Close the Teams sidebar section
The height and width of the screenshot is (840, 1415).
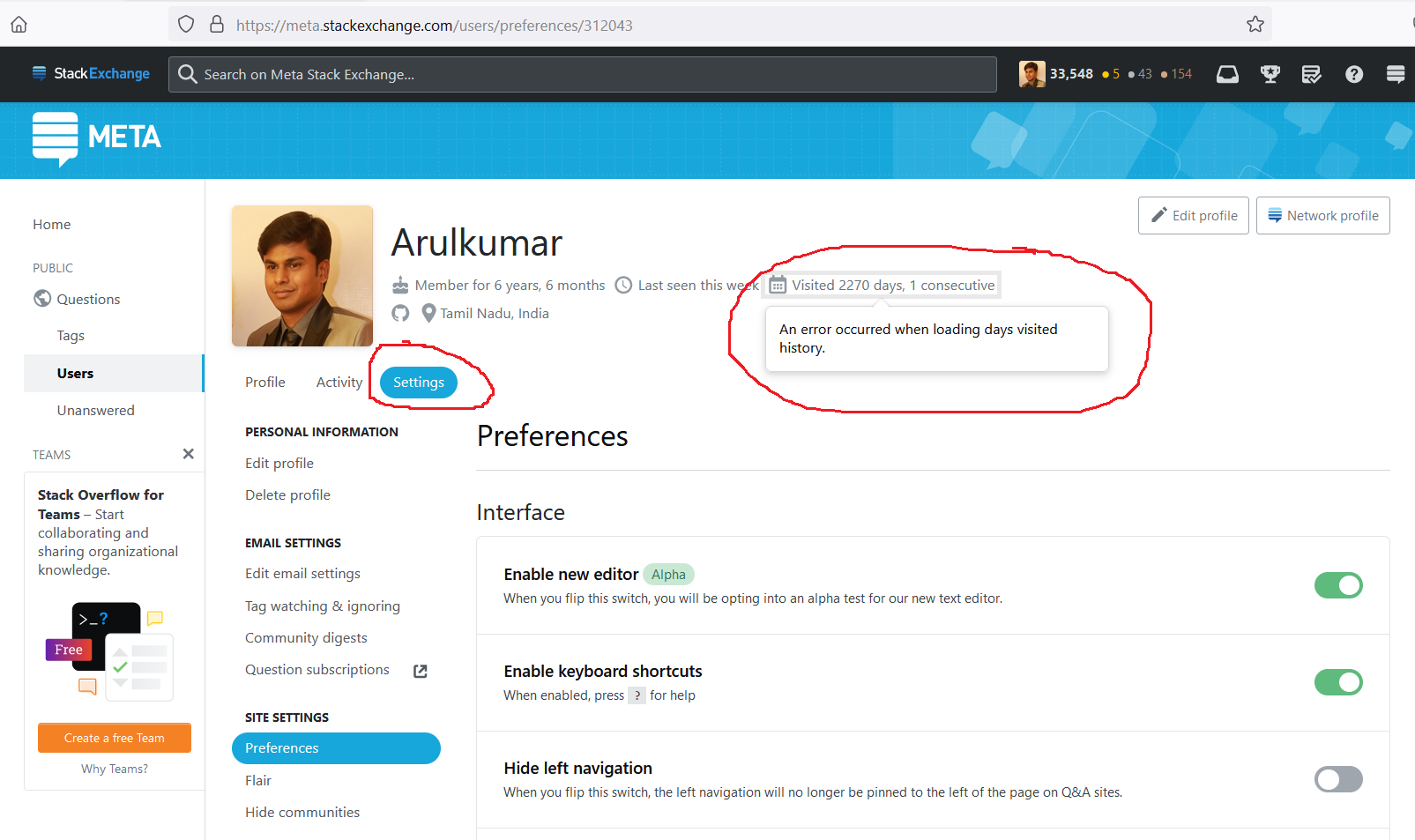click(188, 454)
